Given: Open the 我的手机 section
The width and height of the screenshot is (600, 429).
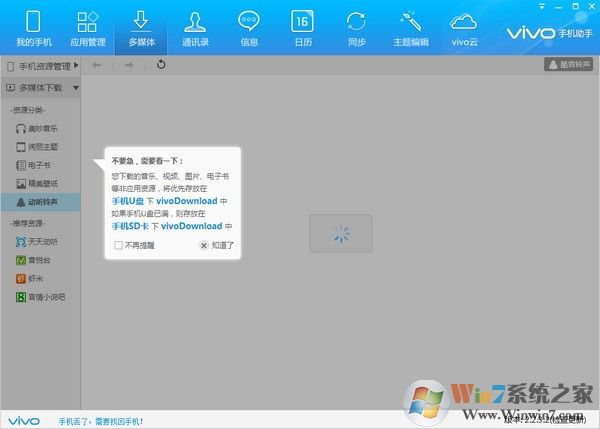Looking at the screenshot, I should pos(33,29).
